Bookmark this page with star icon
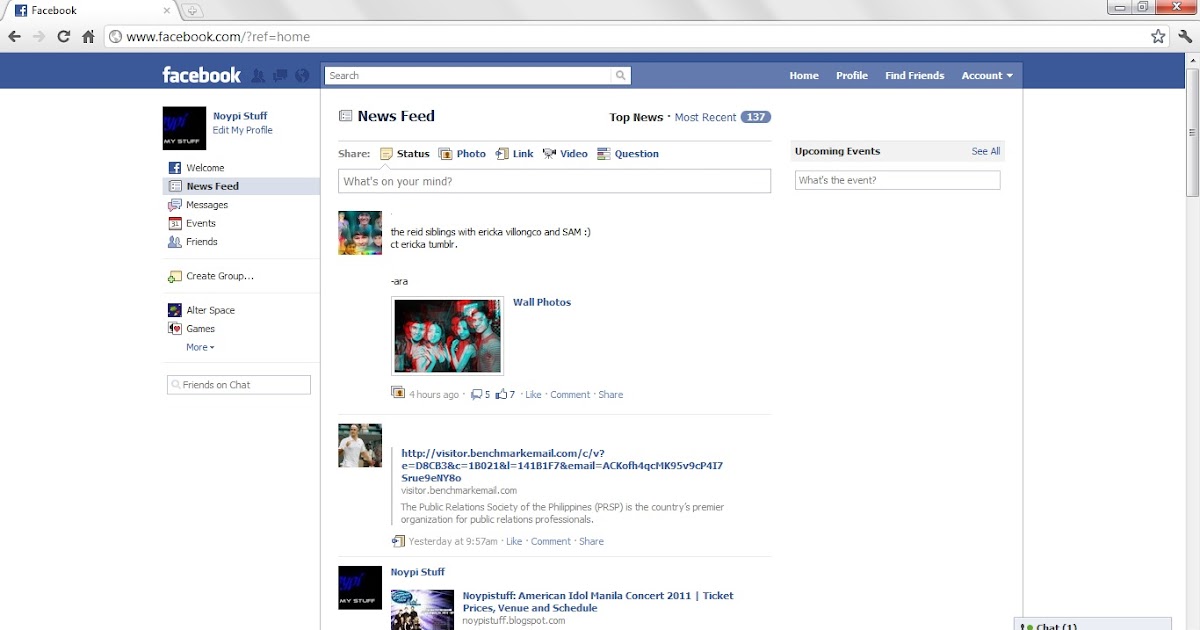This screenshot has width=1200, height=630. 1158,36
